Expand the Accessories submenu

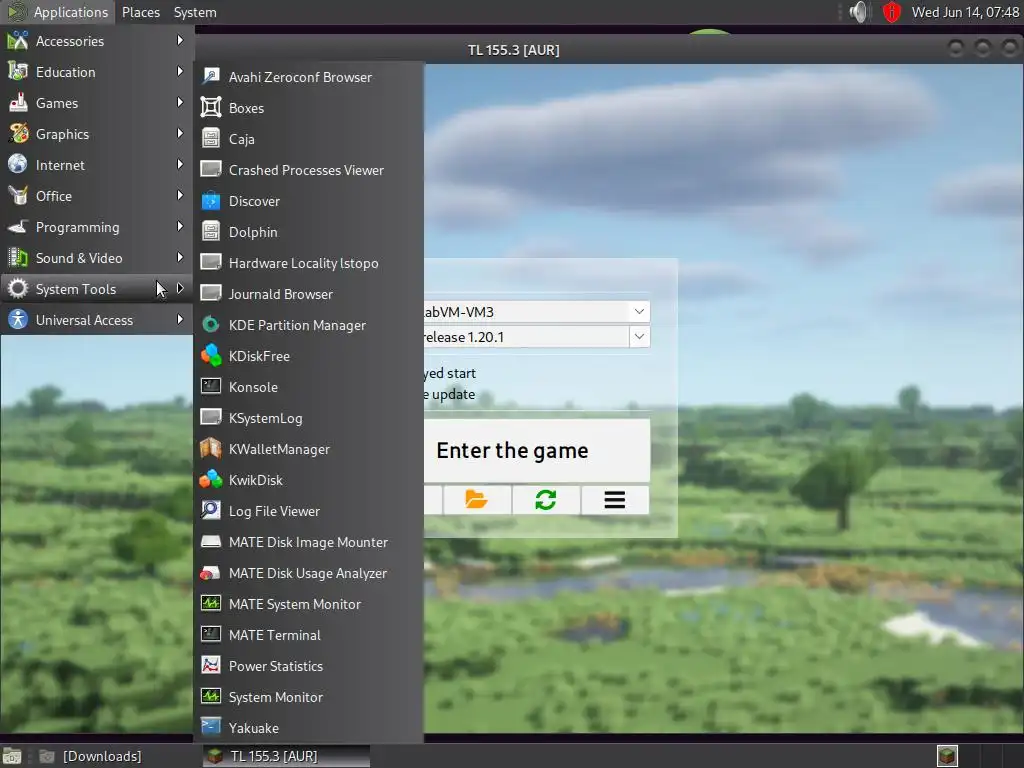97,41
